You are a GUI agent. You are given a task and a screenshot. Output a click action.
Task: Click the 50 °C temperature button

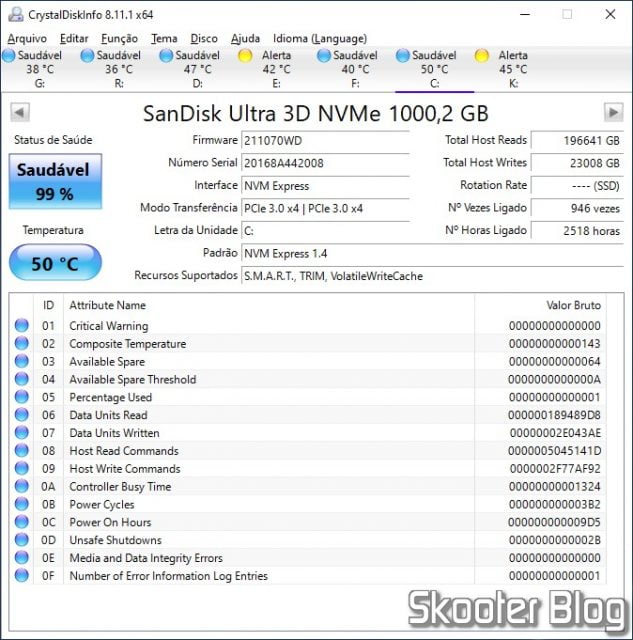coord(55,262)
